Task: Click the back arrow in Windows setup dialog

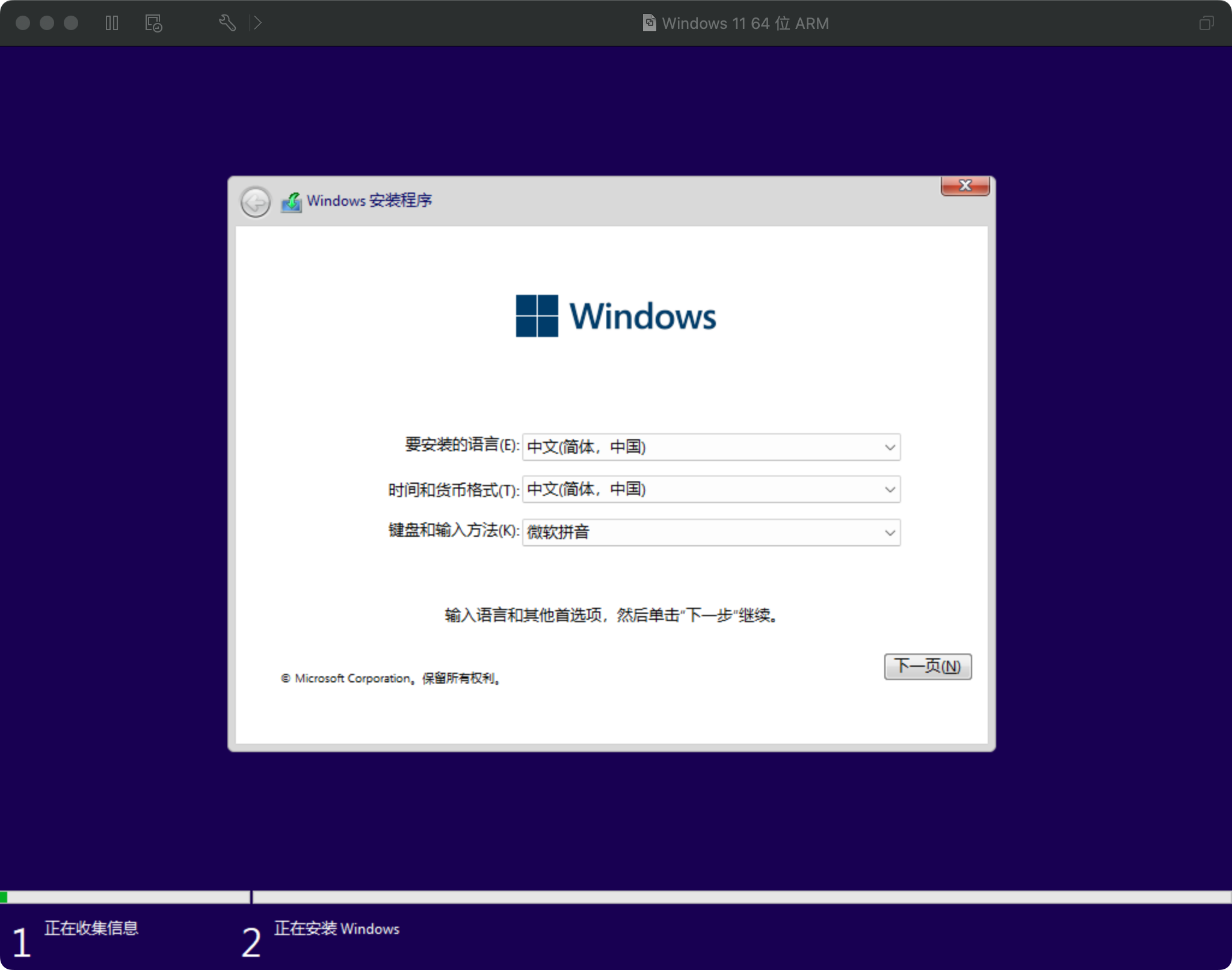Action: pos(256,202)
